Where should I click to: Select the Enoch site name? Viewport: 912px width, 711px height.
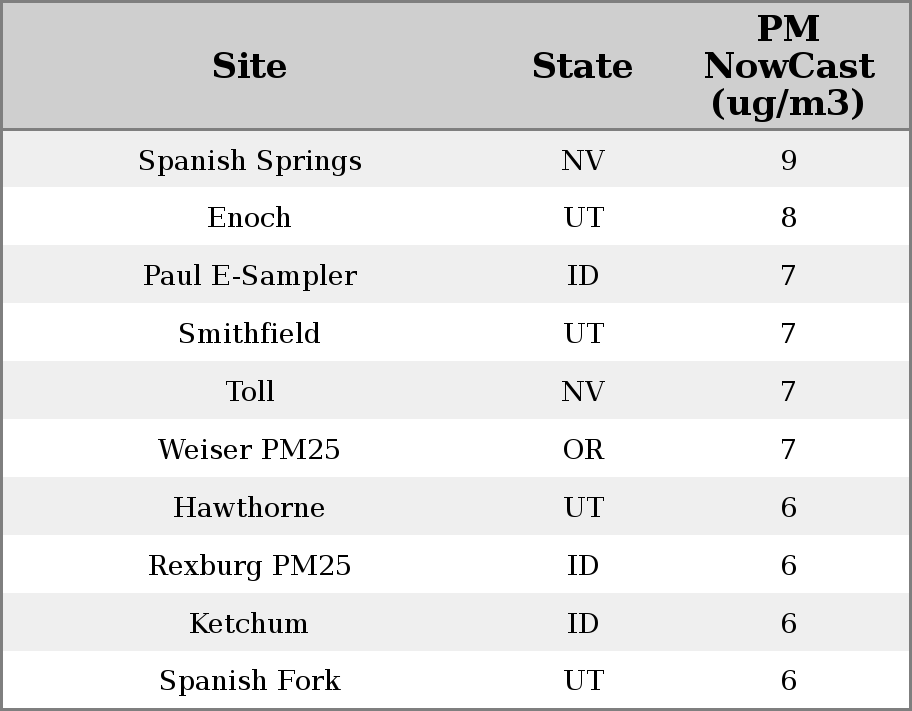tap(249, 218)
